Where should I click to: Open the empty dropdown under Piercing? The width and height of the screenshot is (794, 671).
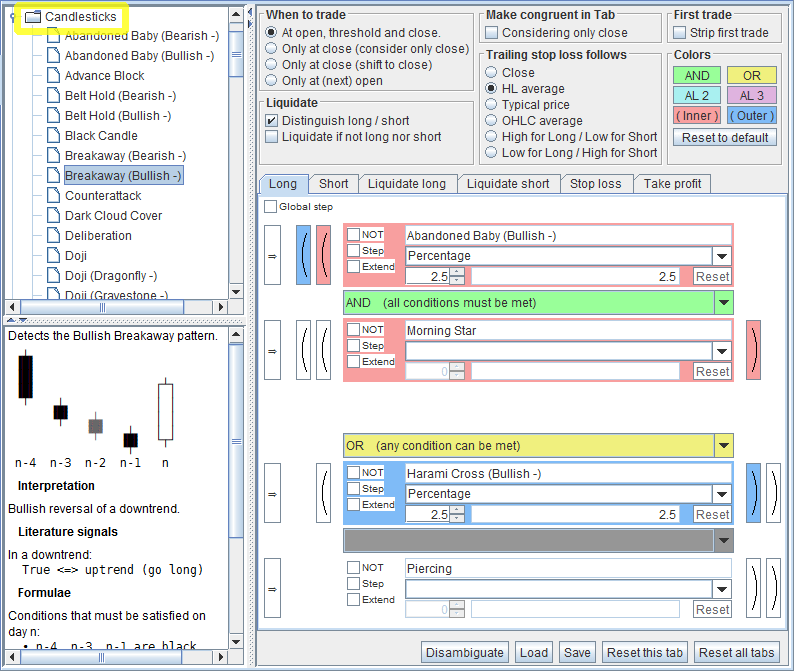point(722,589)
